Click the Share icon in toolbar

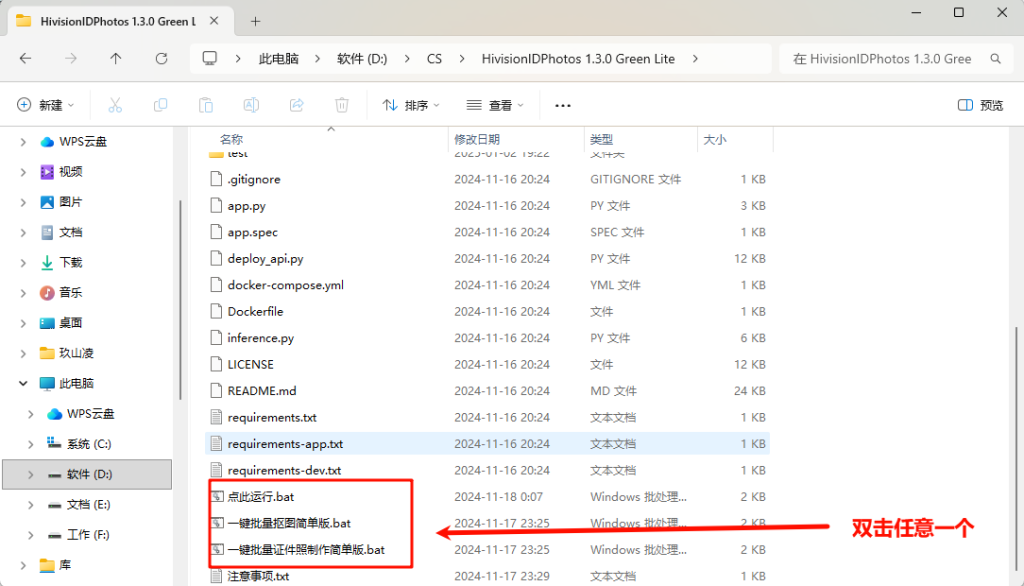coord(297,105)
